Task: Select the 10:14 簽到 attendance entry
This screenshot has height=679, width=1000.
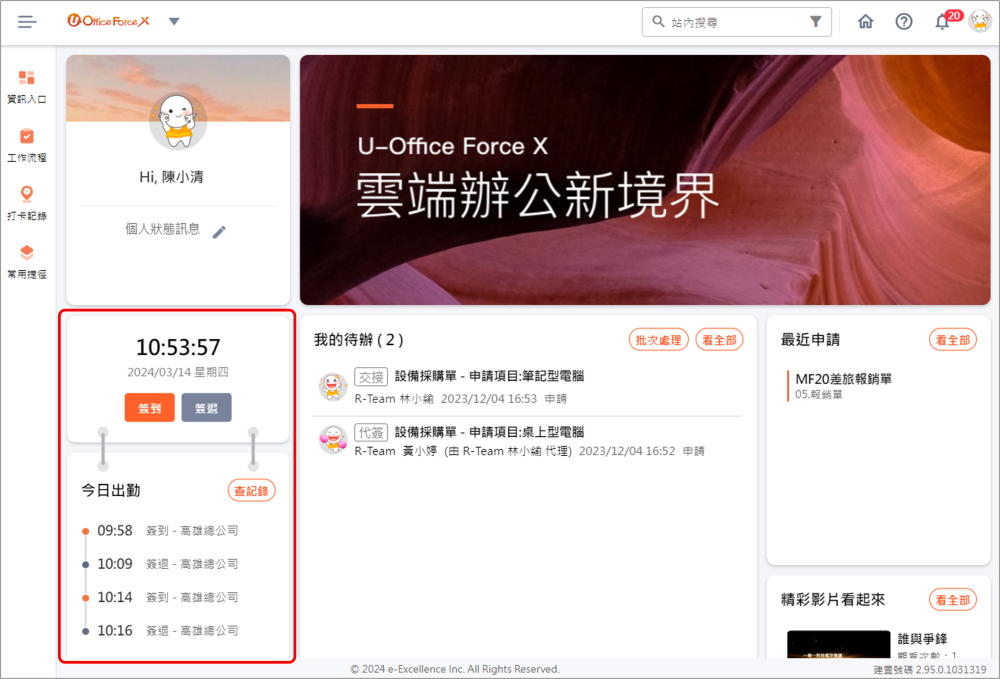Action: coord(161,597)
